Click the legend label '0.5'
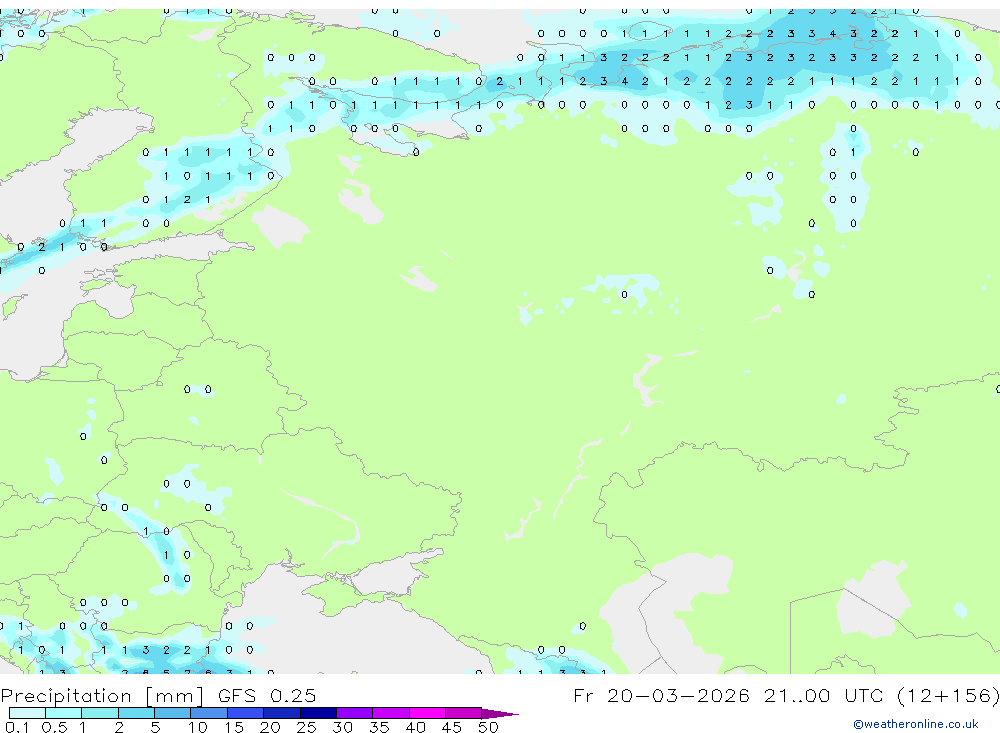Image resolution: width=1000 pixels, height=733 pixels. click(54, 727)
